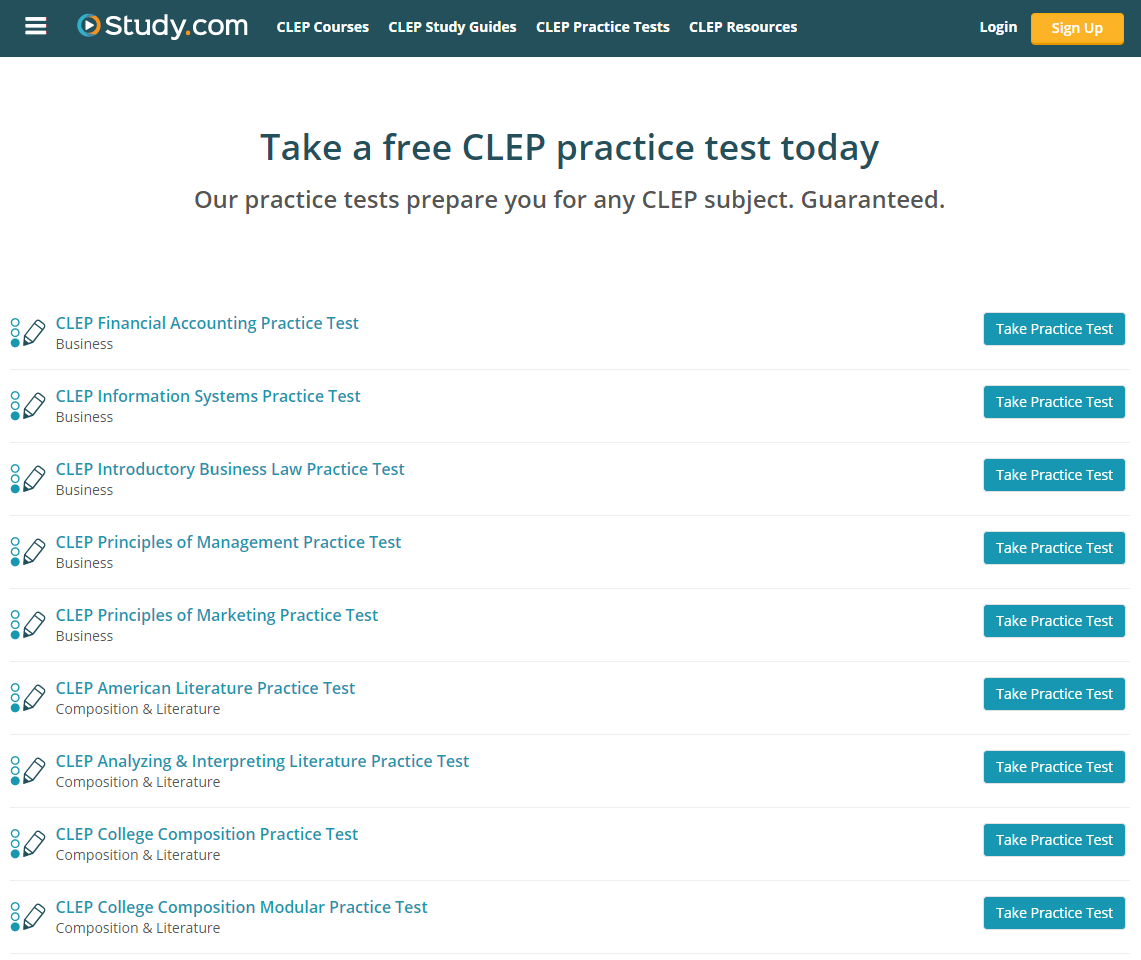Viewport: 1141px width, 960px height.
Task: Open the CLEP Analyzing & Interpreting Literature link
Action: coord(262,760)
